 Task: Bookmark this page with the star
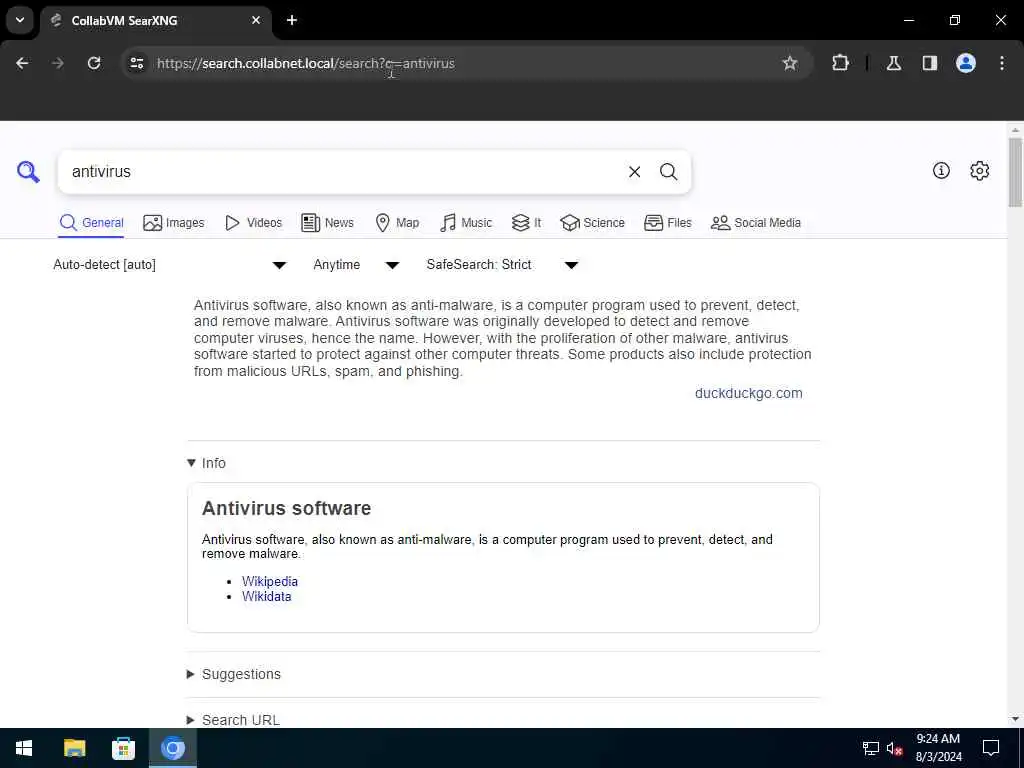[790, 63]
